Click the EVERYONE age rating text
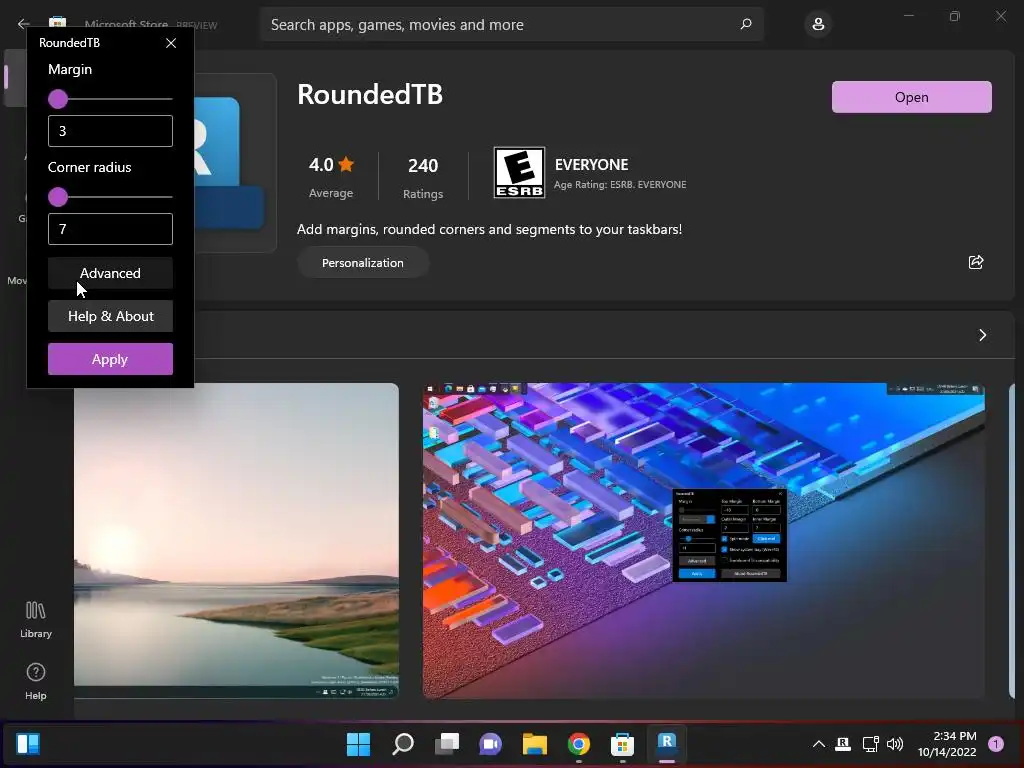Image resolution: width=1024 pixels, height=768 pixels. tap(591, 165)
